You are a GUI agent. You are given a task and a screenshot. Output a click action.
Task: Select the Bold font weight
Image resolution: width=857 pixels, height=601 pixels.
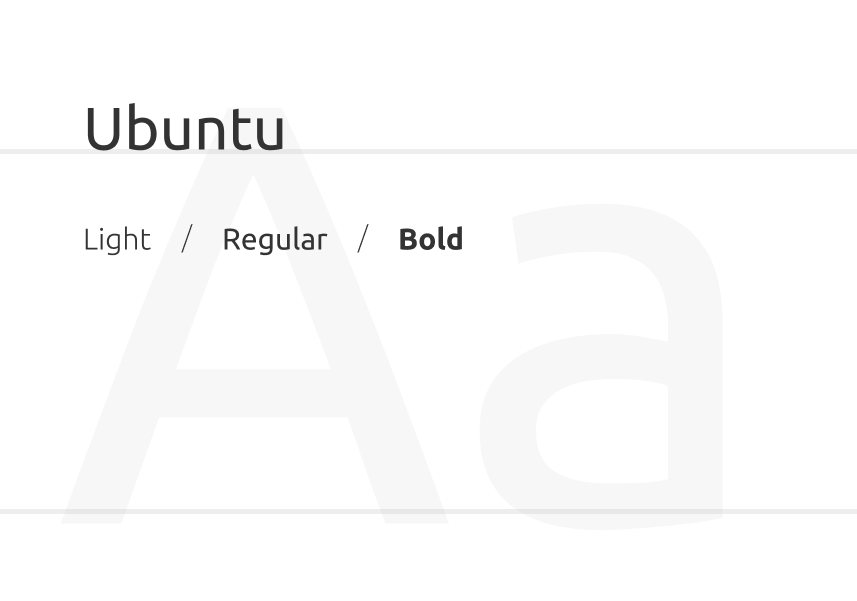pos(431,239)
